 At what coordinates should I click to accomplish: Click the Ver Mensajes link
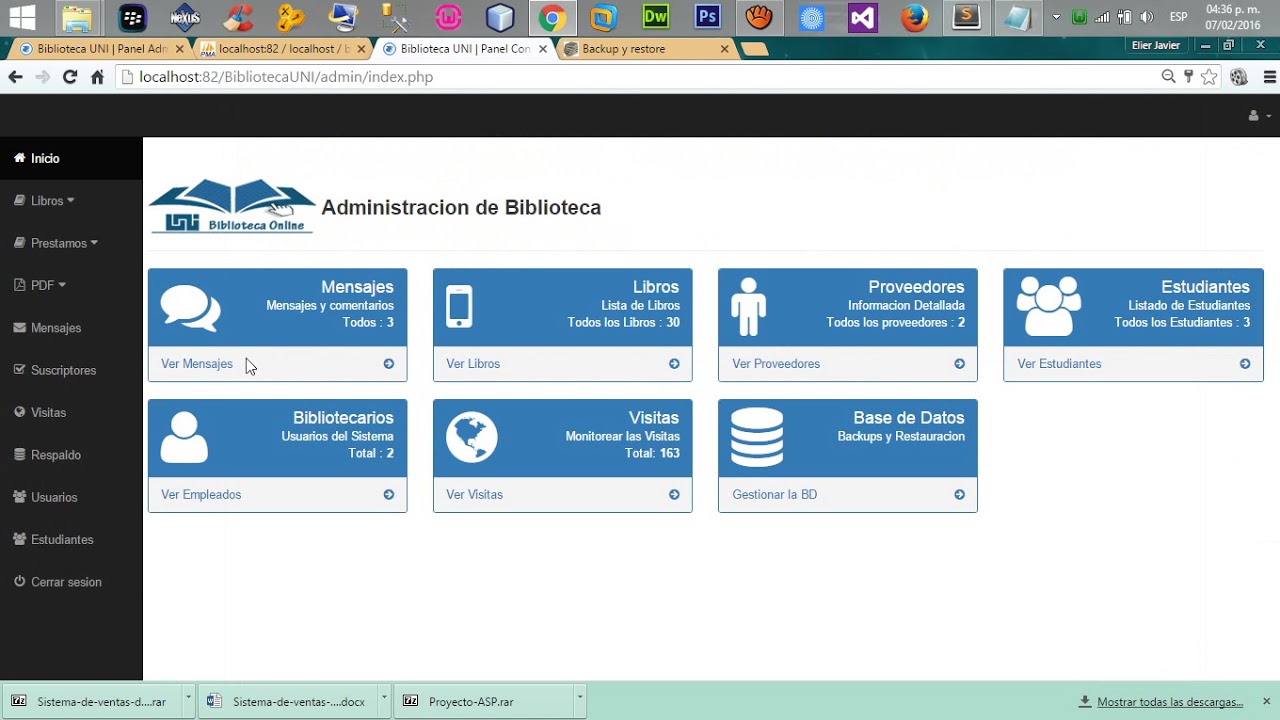click(196, 364)
